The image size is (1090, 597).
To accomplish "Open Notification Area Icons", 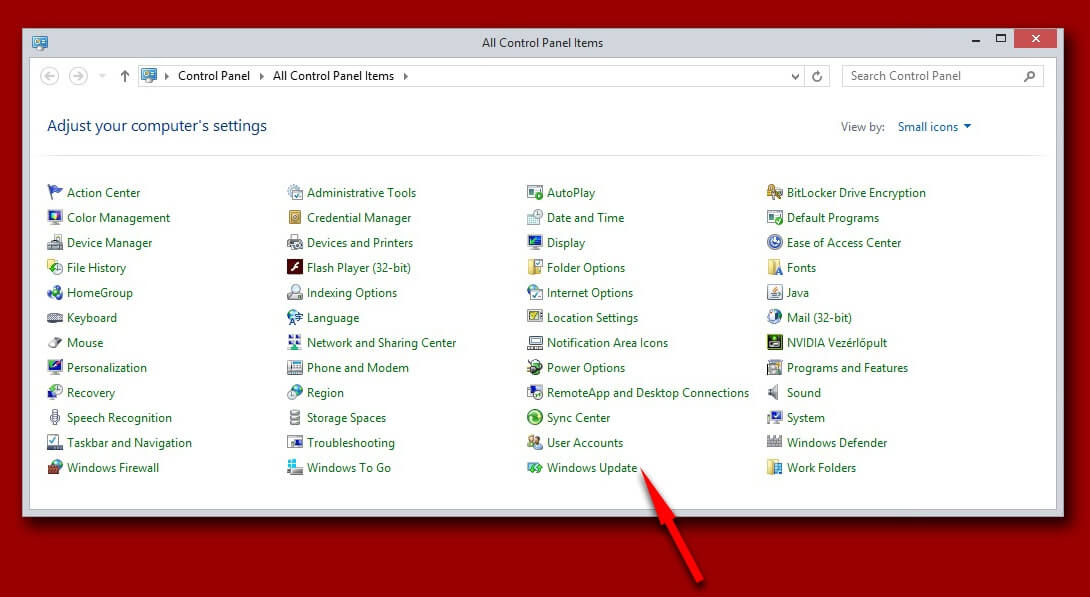I will click(607, 343).
